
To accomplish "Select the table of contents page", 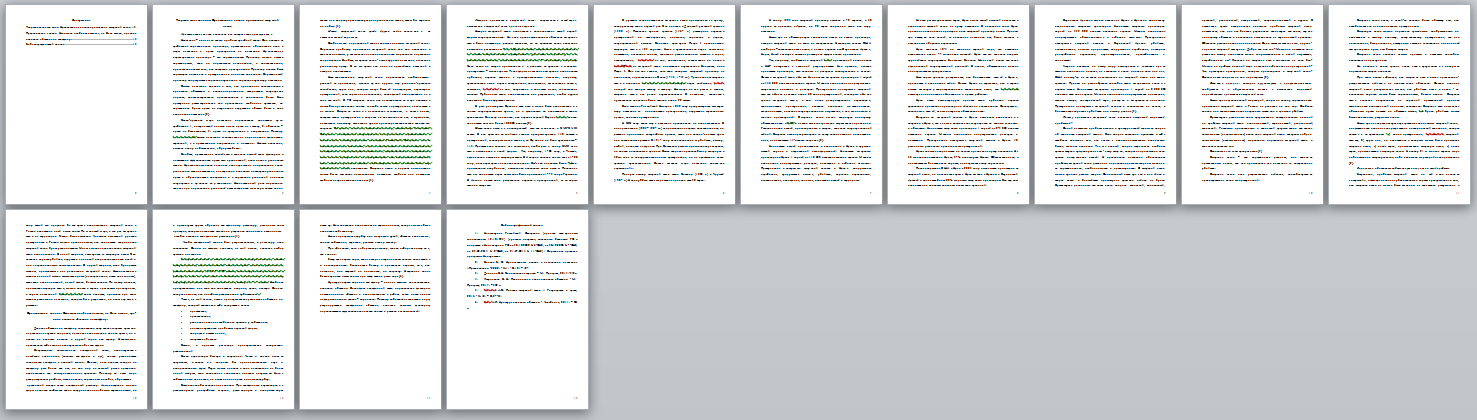I will point(76,104).
